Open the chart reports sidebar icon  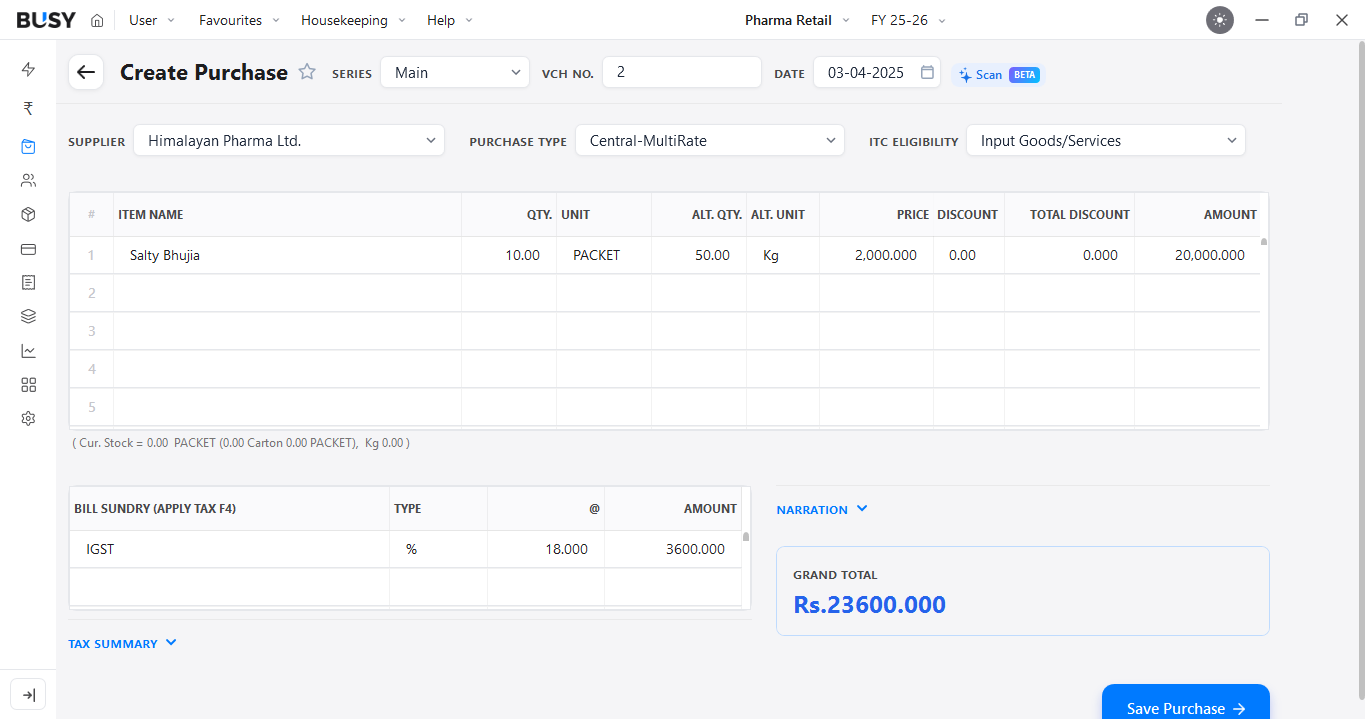tap(28, 350)
